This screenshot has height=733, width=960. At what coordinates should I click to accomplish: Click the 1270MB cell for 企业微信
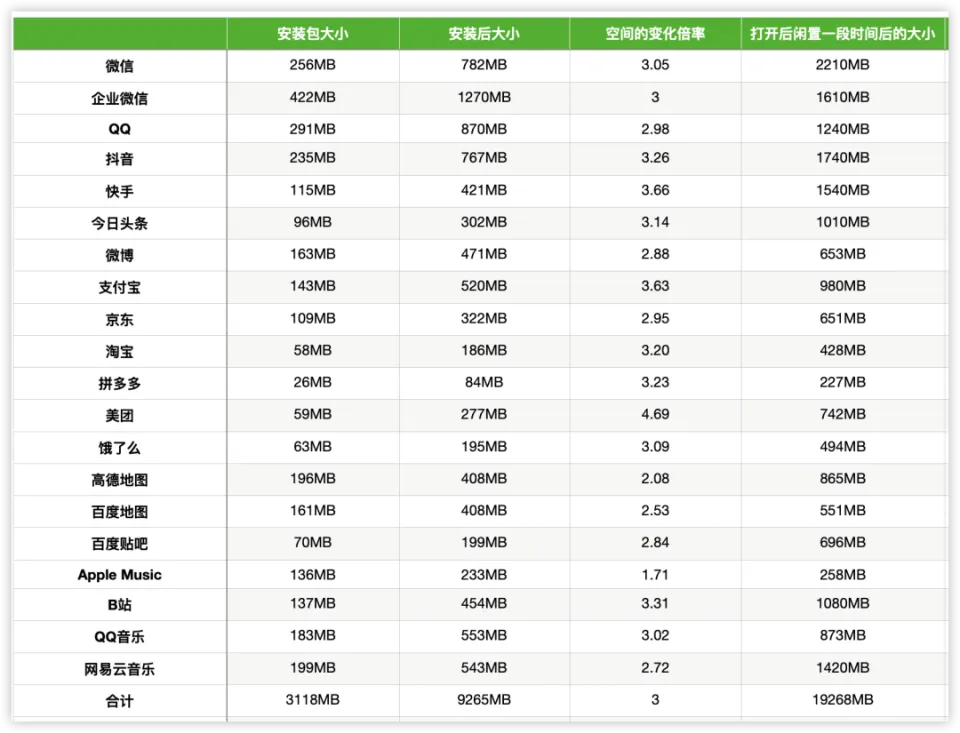[484, 97]
